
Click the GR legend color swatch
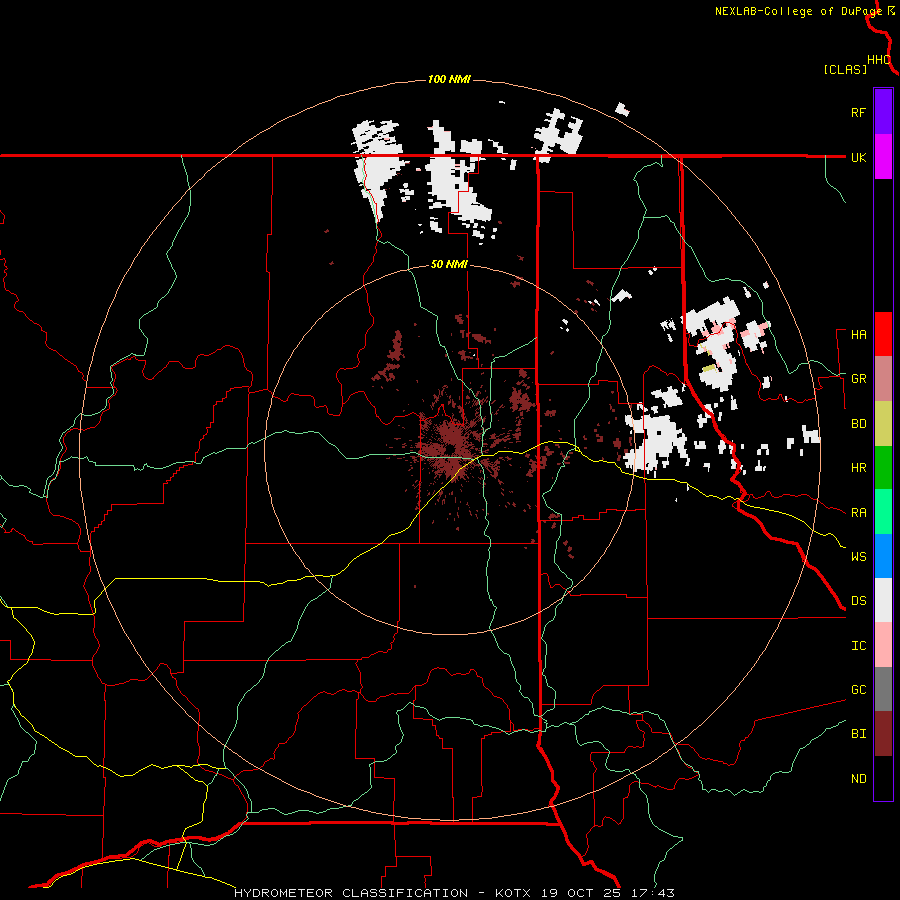tap(883, 378)
